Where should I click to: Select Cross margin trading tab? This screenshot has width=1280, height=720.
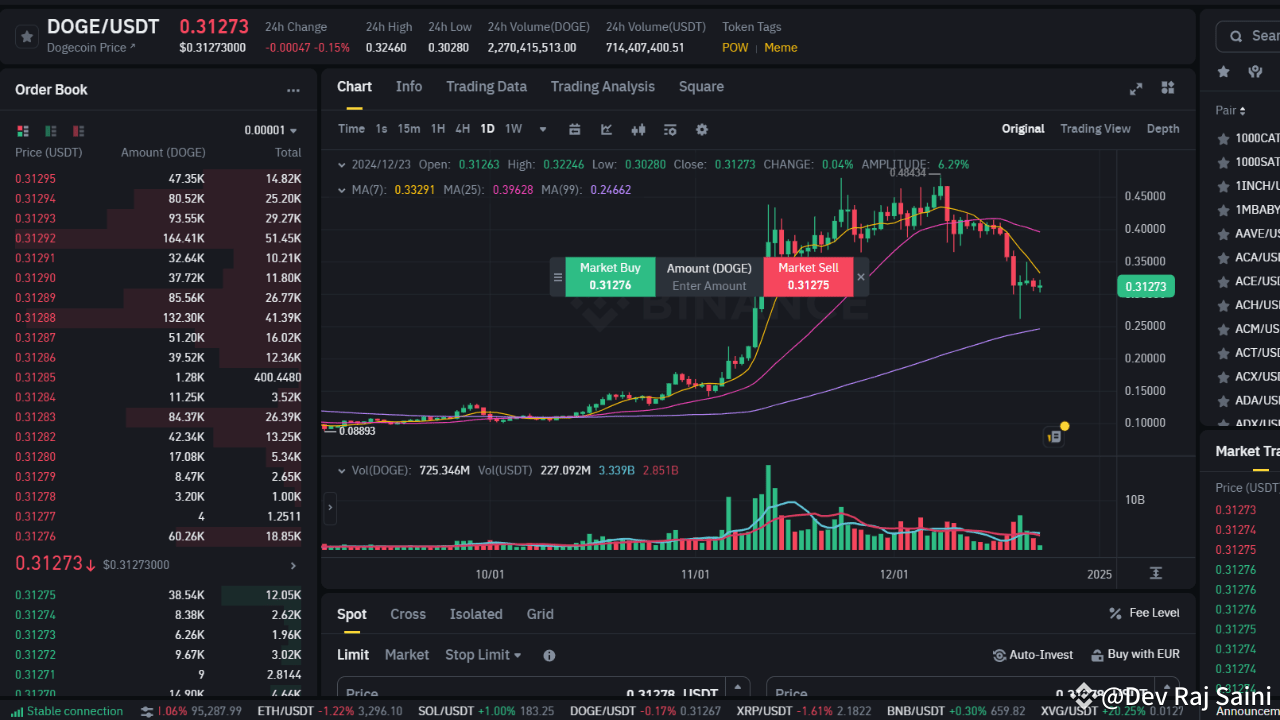(408, 614)
